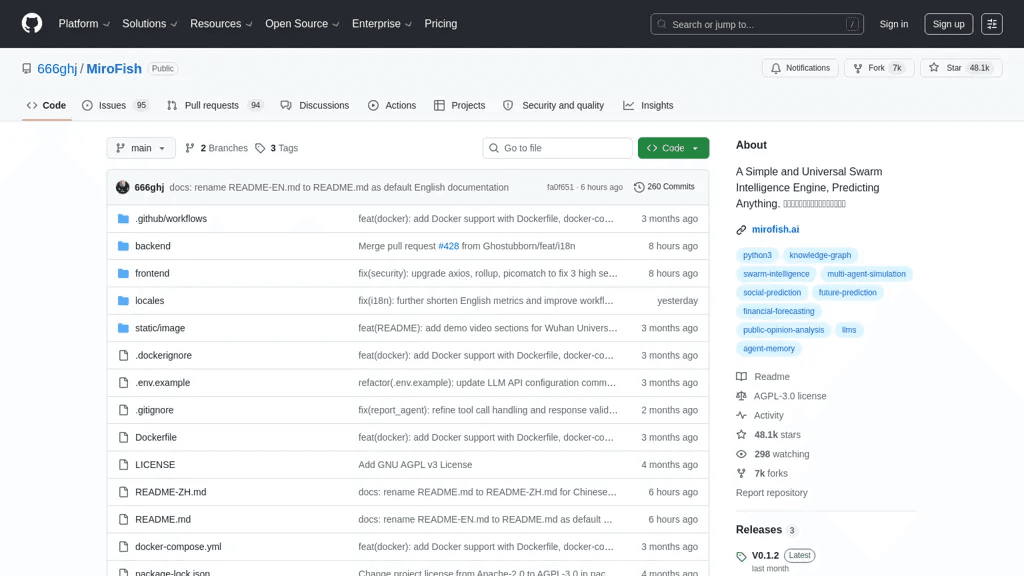The image size is (1024, 576).
Task: View the V0.1.2 release tag
Action: click(765, 555)
